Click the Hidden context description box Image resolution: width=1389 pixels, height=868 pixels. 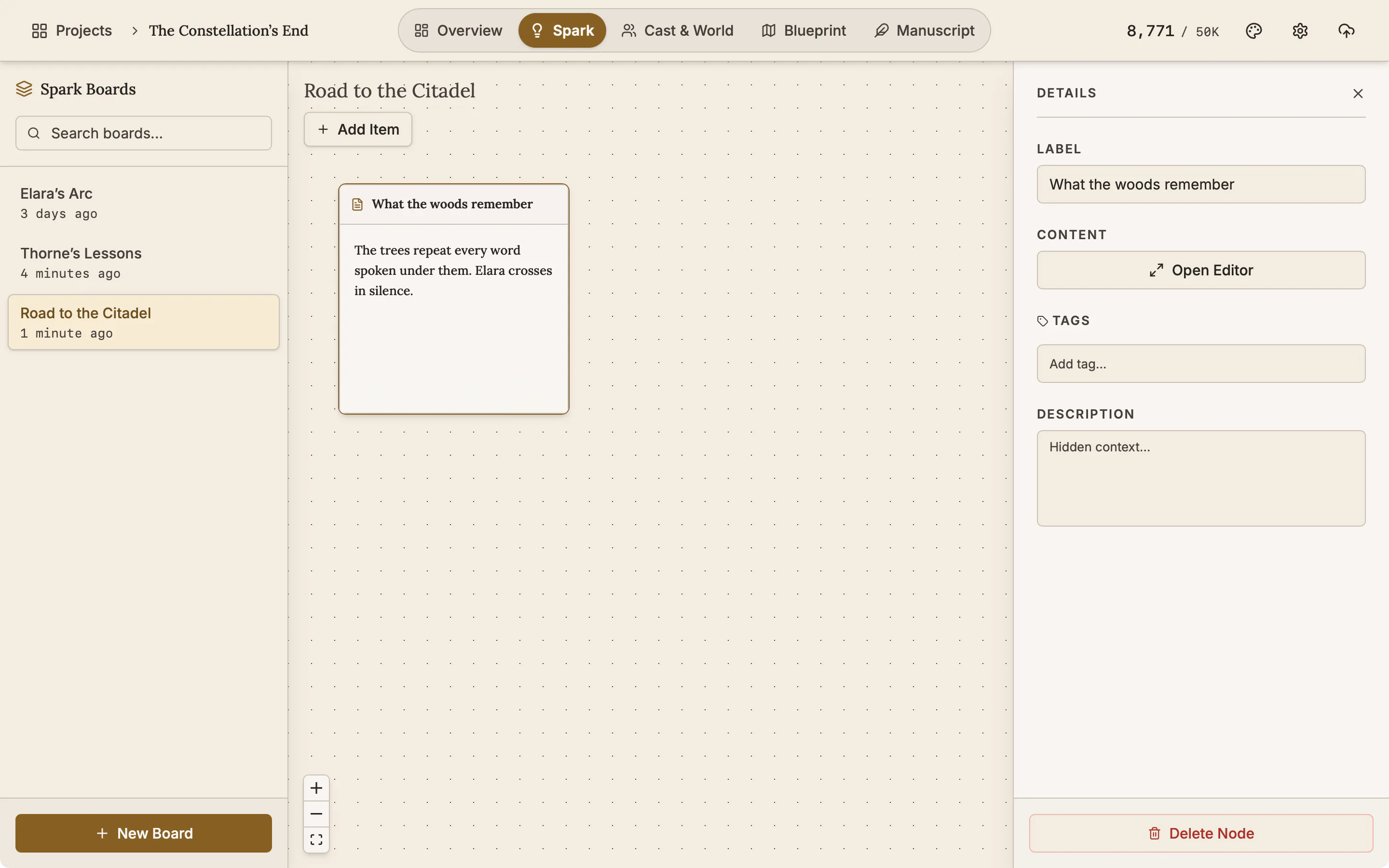click(x=1201, y=478)
